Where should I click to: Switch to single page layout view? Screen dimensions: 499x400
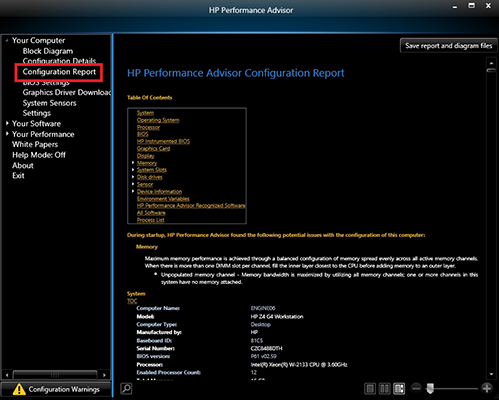click(x=370, y=388)
